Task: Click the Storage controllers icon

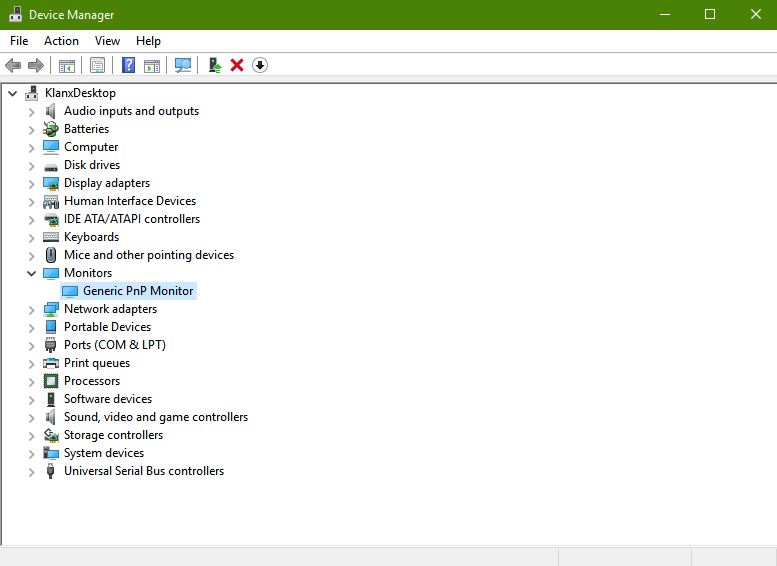Action: 51,435
